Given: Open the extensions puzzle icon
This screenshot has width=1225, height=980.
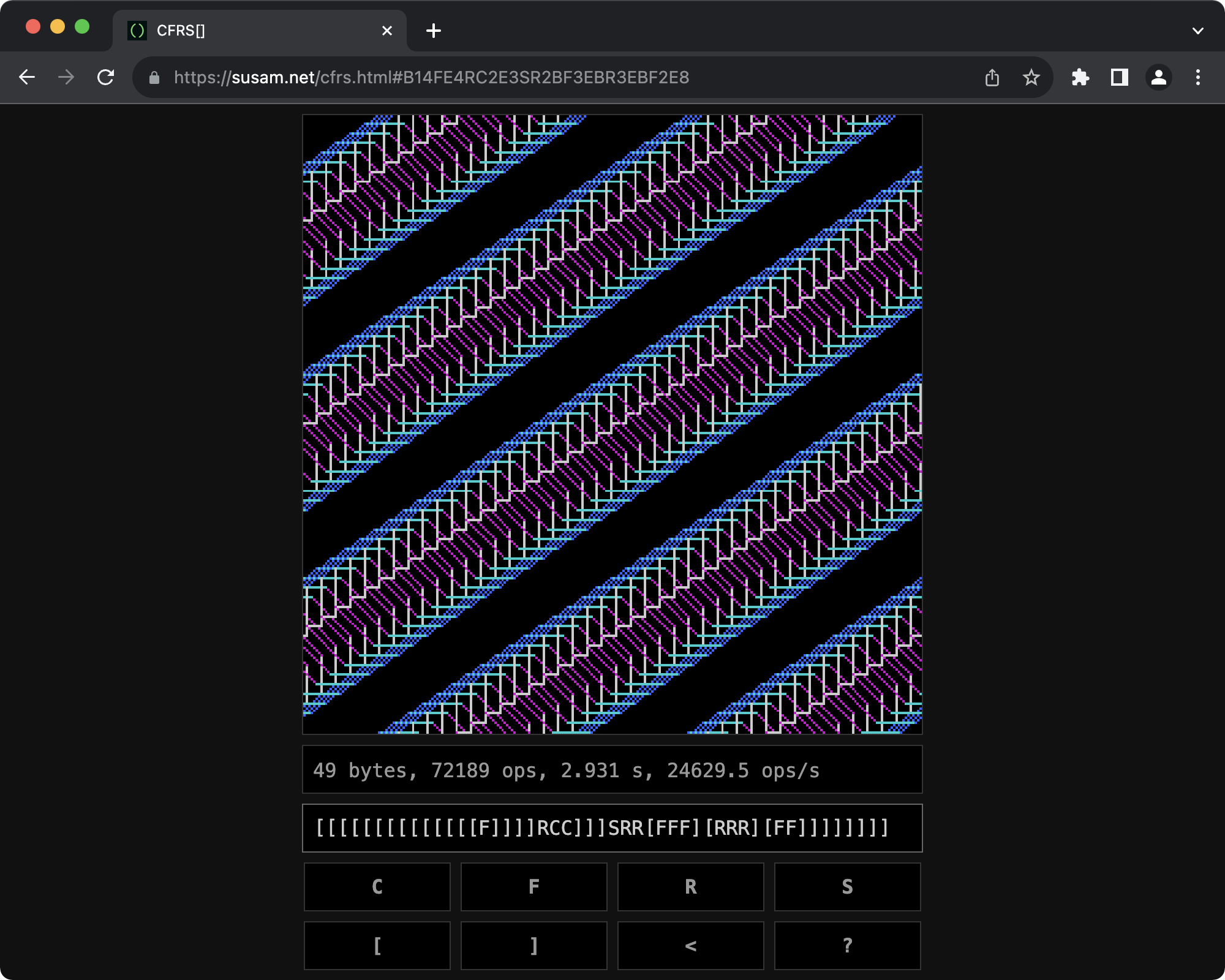Looking at the screenshot, I should [1080, 77].
